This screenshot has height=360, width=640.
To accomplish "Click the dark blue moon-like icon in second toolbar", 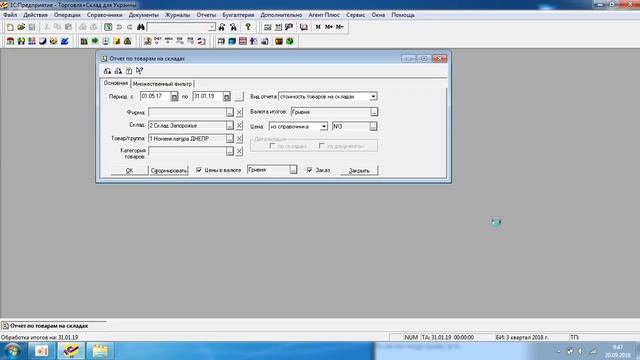I will 43,41.
